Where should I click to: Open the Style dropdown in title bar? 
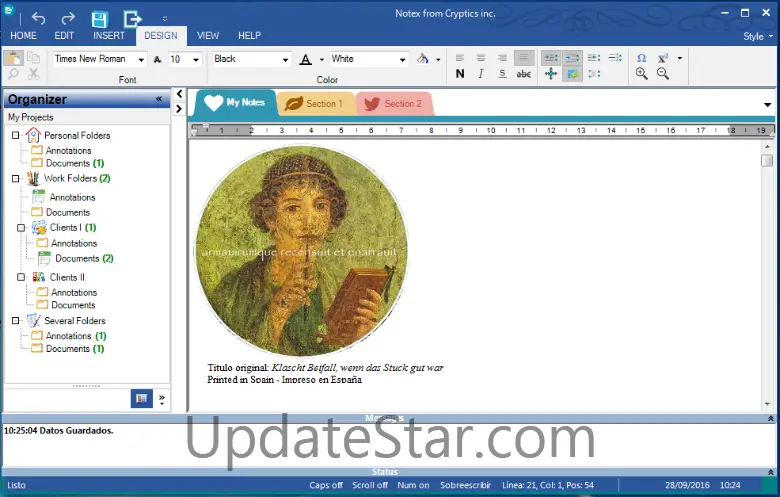pos(758,36)
